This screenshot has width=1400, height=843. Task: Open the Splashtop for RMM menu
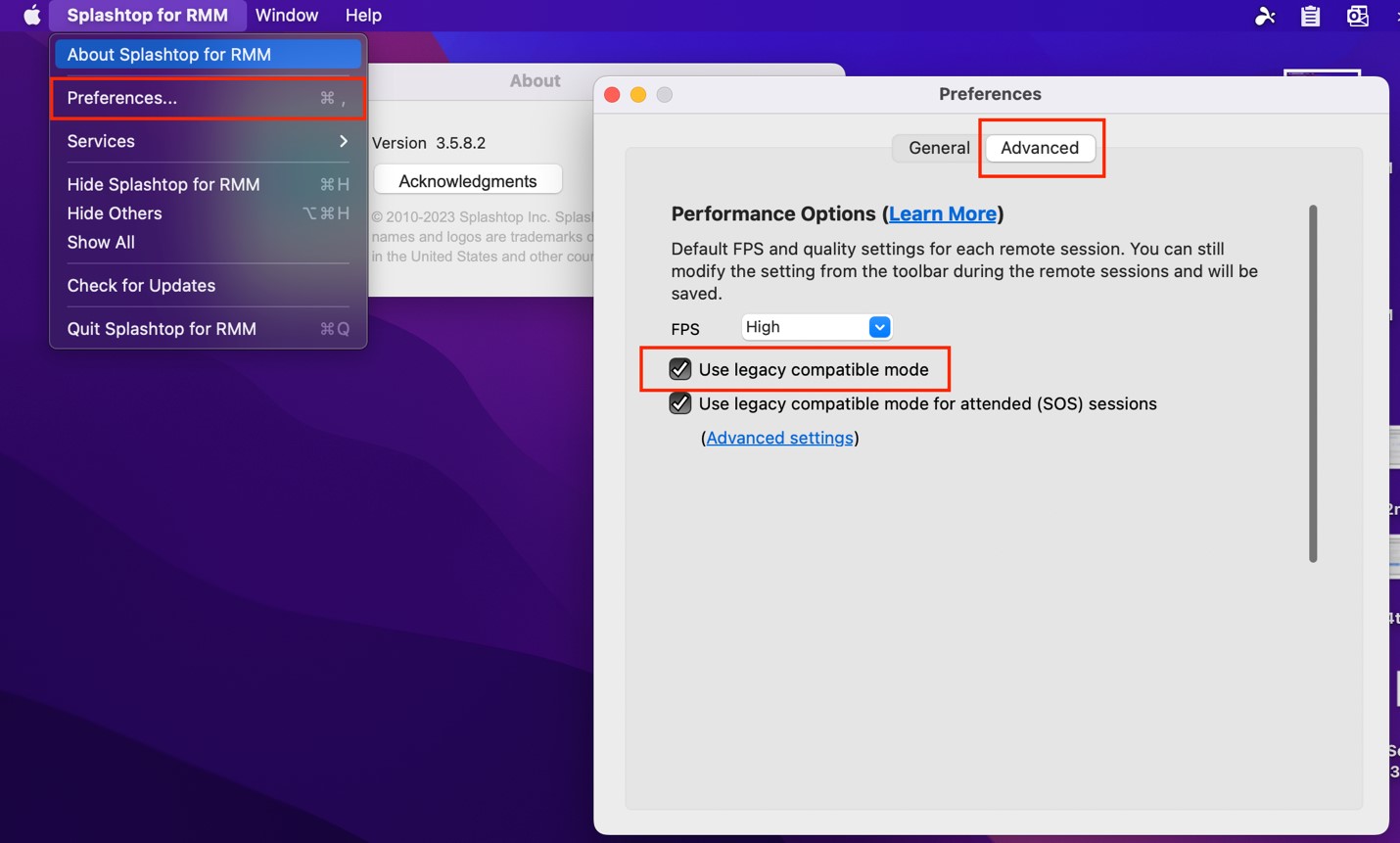tap(147, 15)
